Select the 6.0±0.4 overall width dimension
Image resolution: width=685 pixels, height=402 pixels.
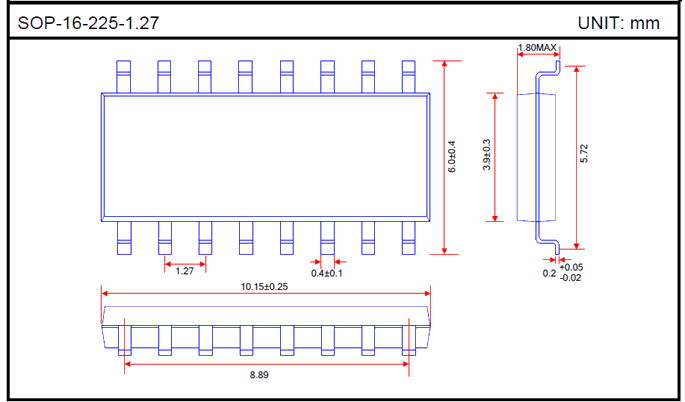tap(452, 157)
